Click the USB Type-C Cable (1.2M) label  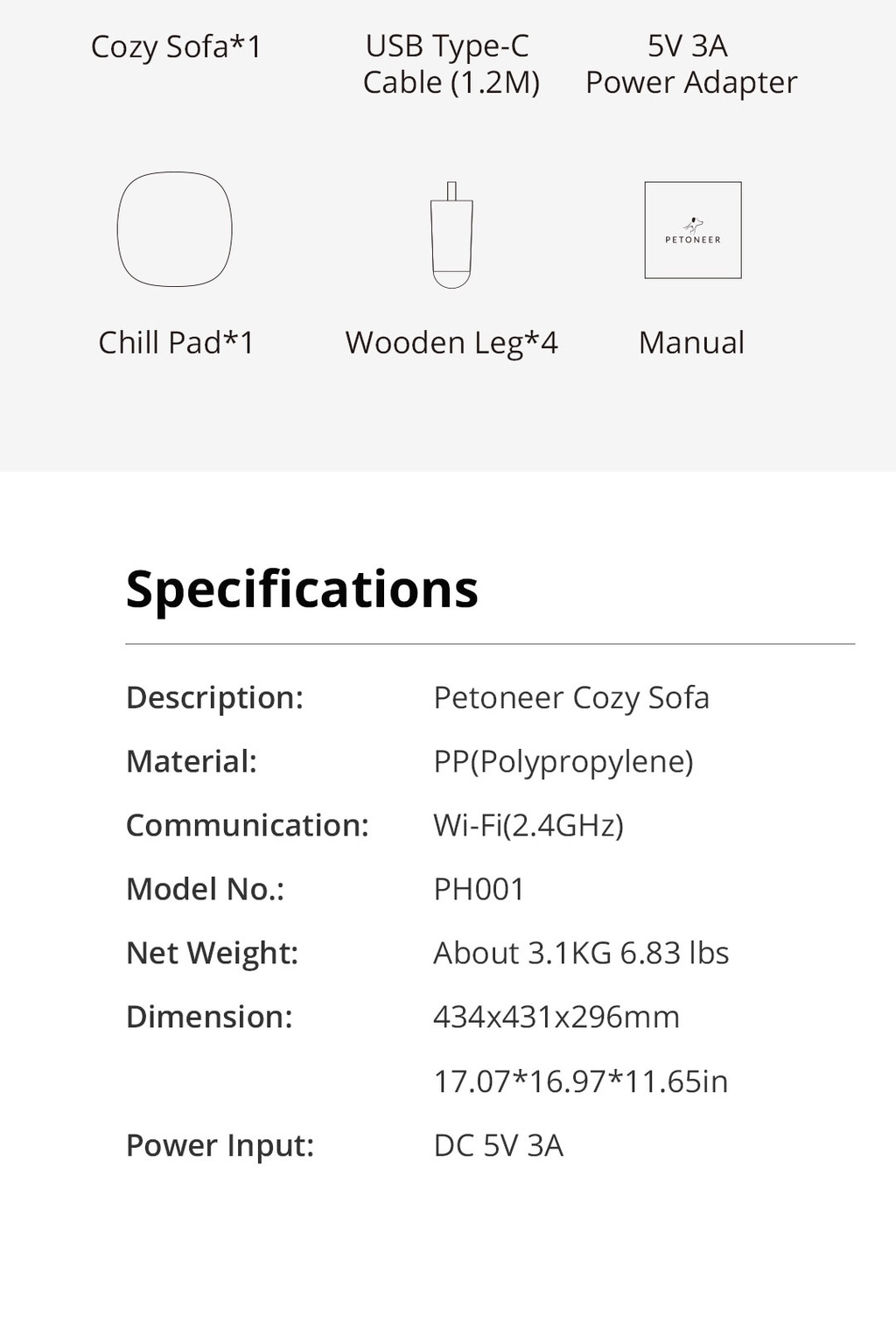[x=451, y=64]
